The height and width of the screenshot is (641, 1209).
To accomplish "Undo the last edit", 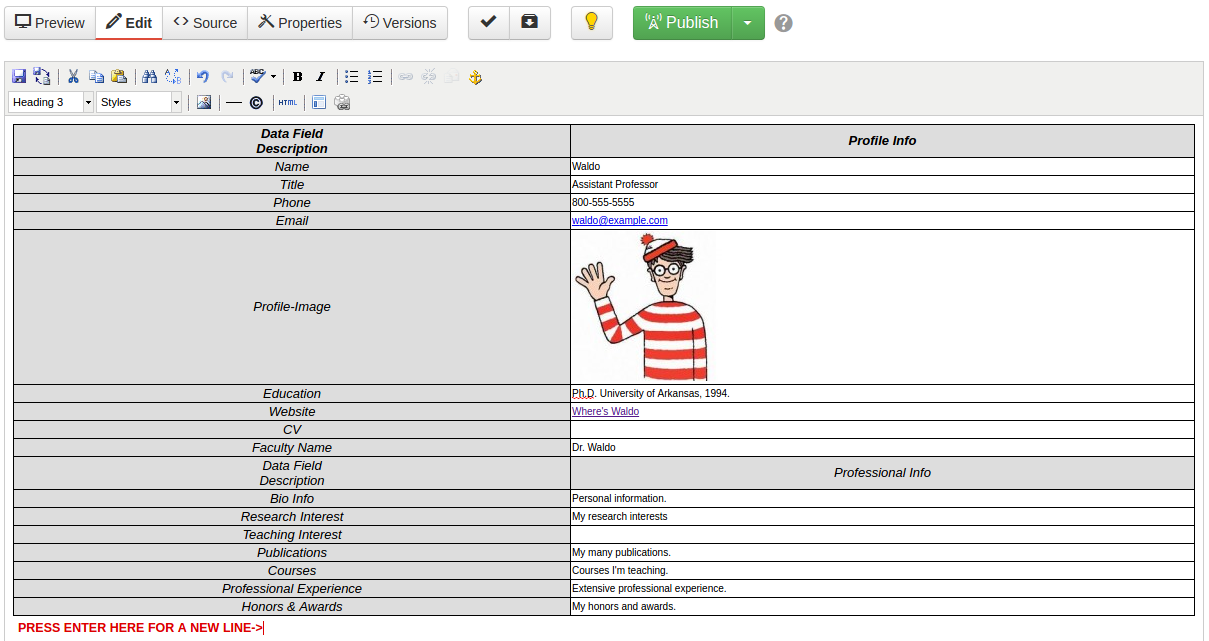I will coord(203,77).
